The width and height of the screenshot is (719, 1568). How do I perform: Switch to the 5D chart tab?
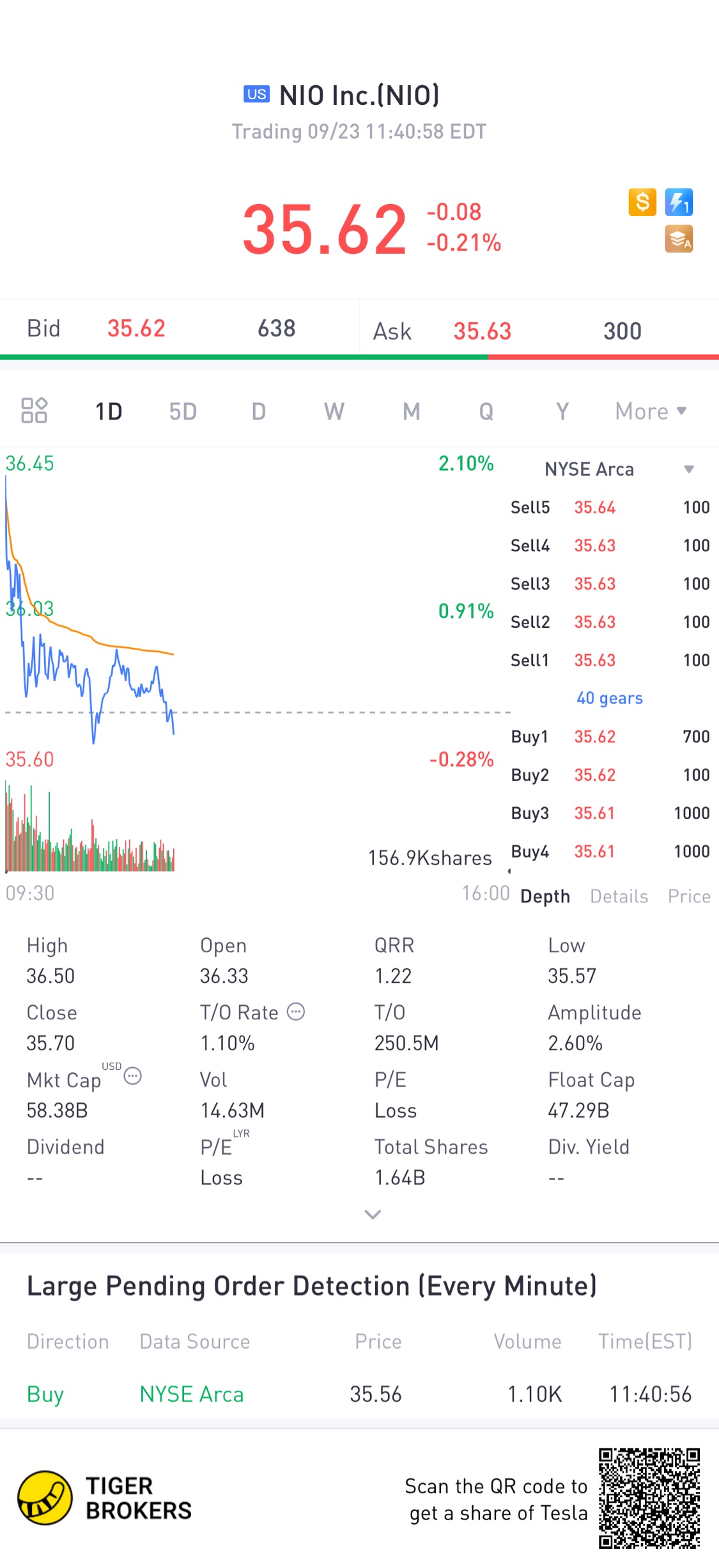pos(183,411)
